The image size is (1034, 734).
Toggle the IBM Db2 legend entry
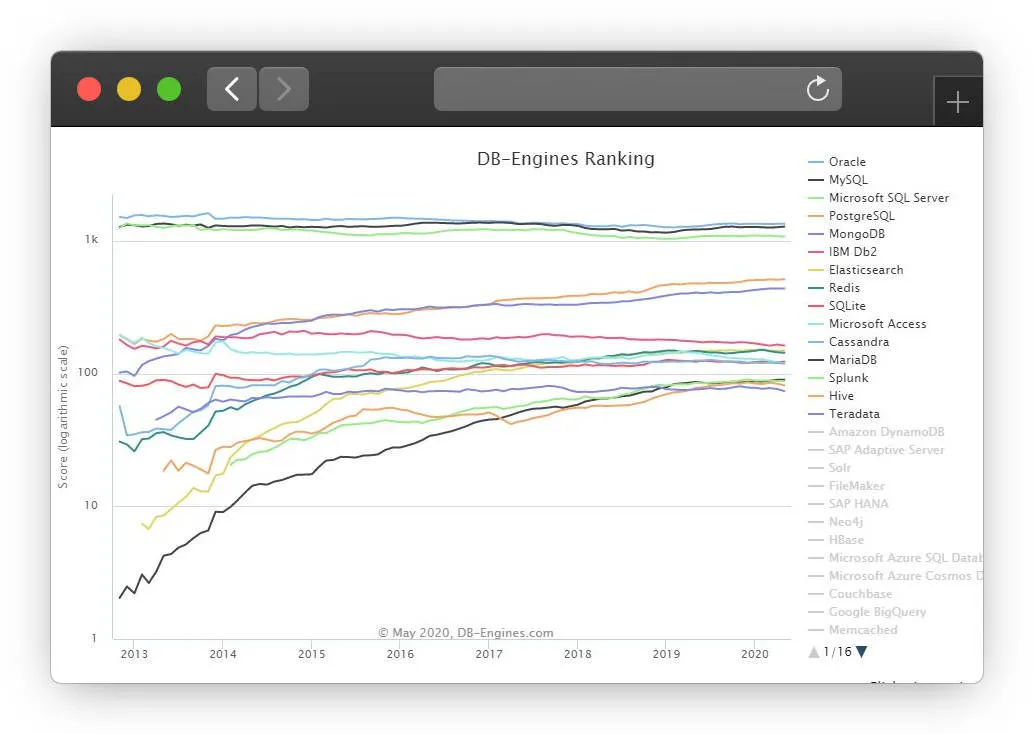click(x=842, y=252)
